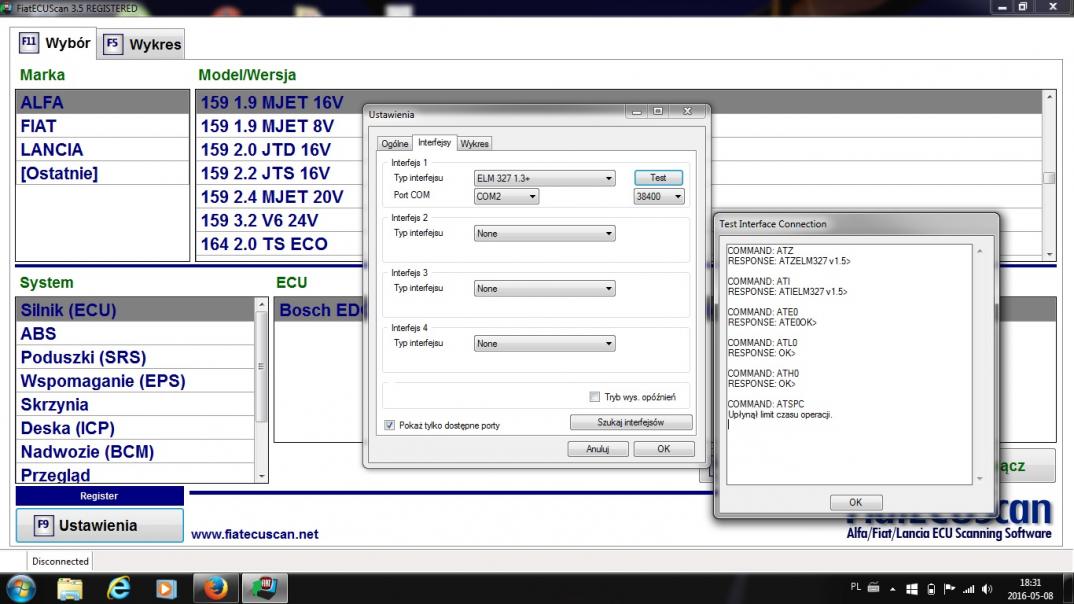Select LANCIA in Marka list

coord(103,149)
